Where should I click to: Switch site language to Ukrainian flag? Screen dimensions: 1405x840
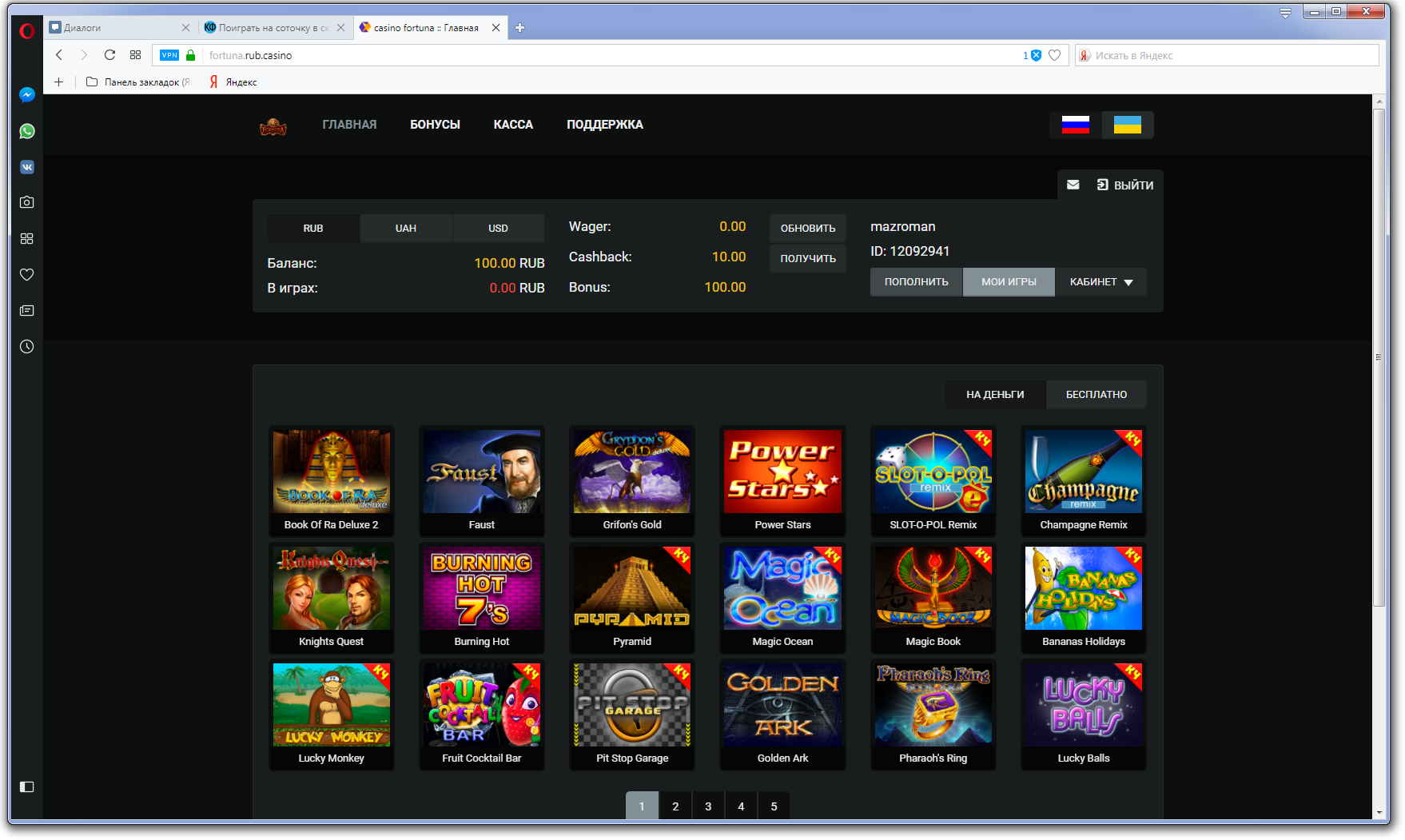(x=1128, y=125)
